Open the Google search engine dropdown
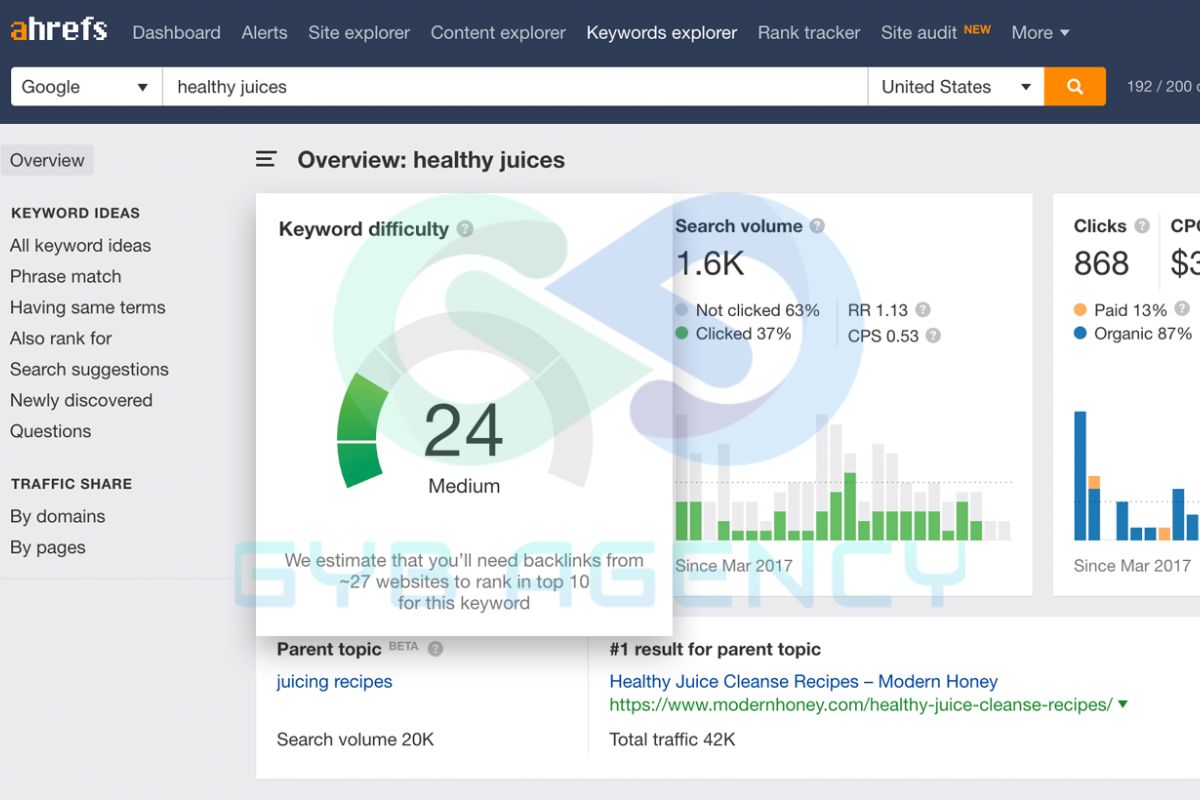1200x800 pixels. point(86,87)
